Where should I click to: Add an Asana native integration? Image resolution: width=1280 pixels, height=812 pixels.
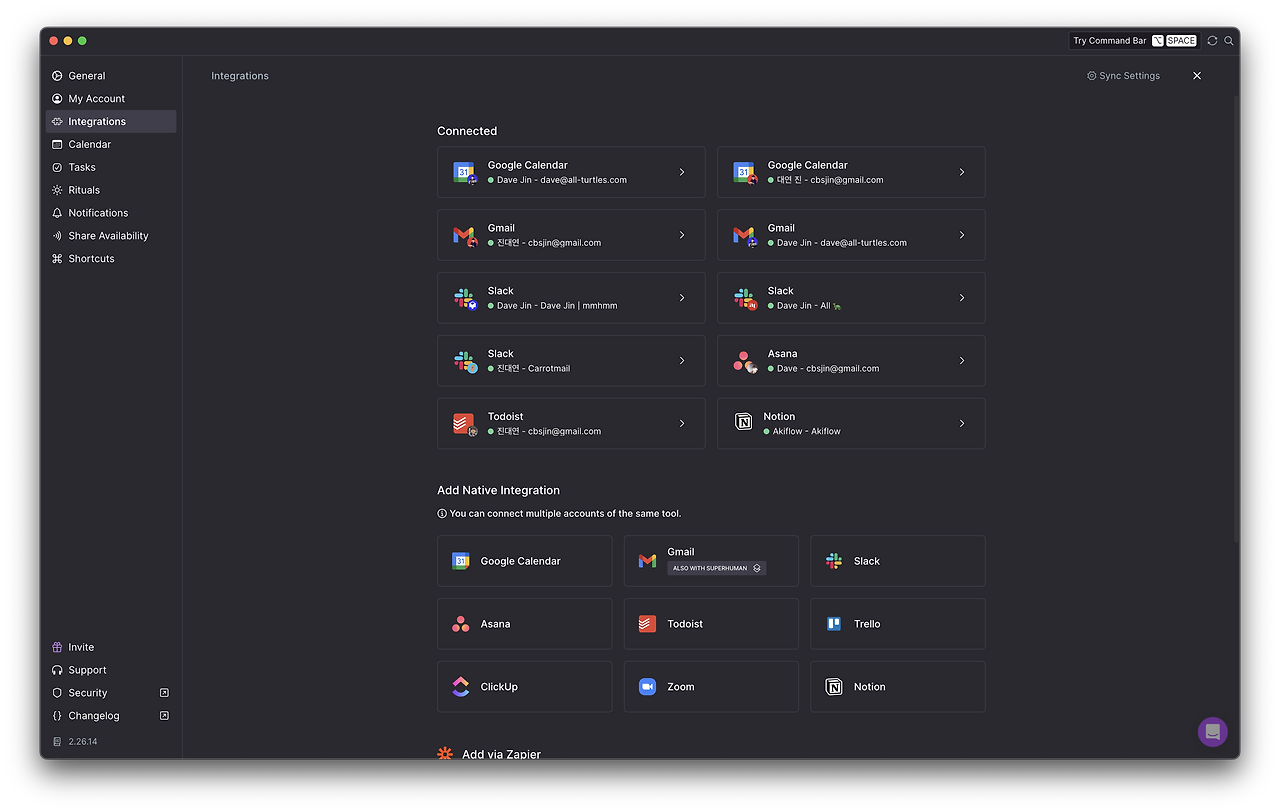point(524,624)
